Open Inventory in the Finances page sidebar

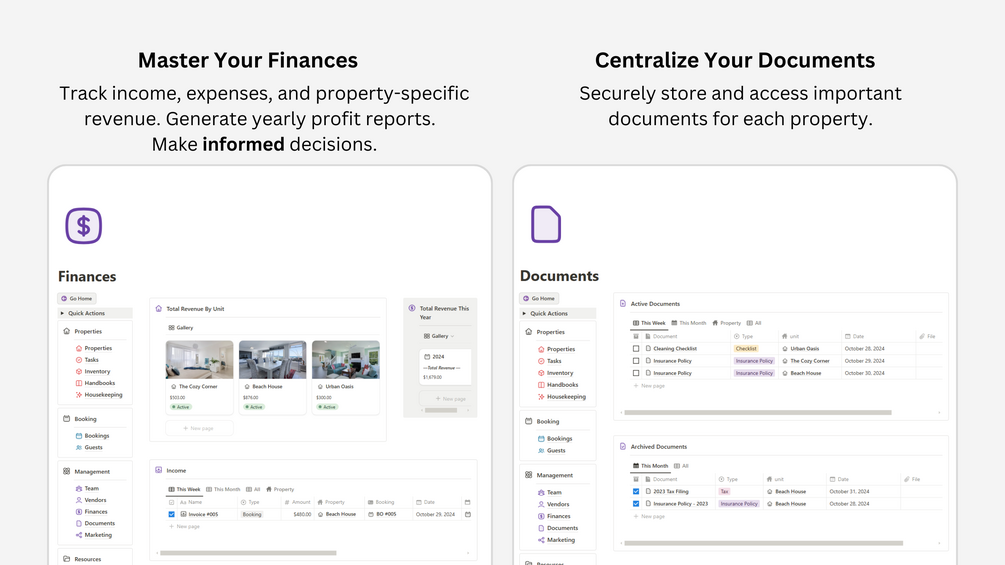[93, 372]
